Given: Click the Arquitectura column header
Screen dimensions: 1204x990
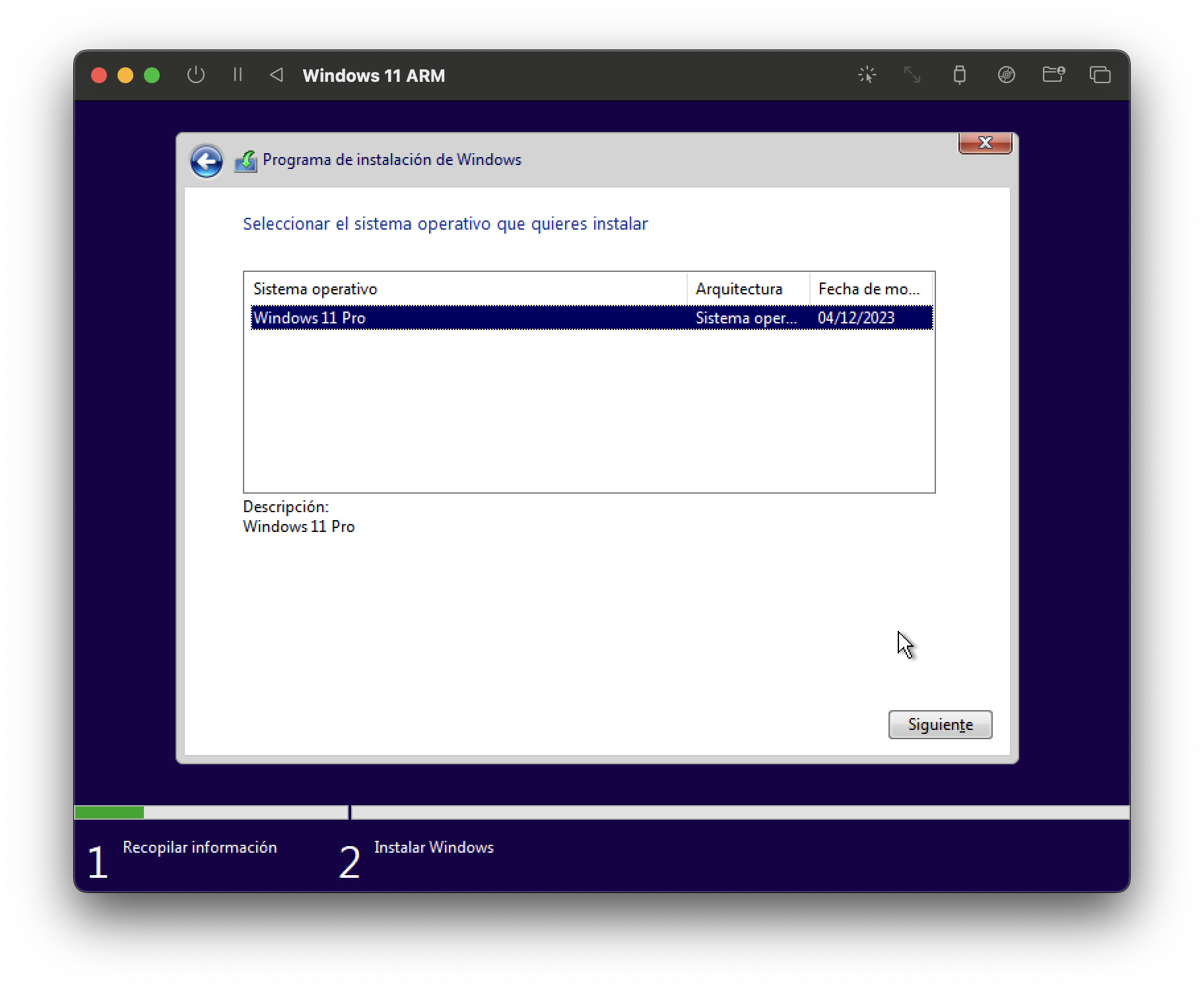Looking at the screenshot, I should click(x=748, y=289).
